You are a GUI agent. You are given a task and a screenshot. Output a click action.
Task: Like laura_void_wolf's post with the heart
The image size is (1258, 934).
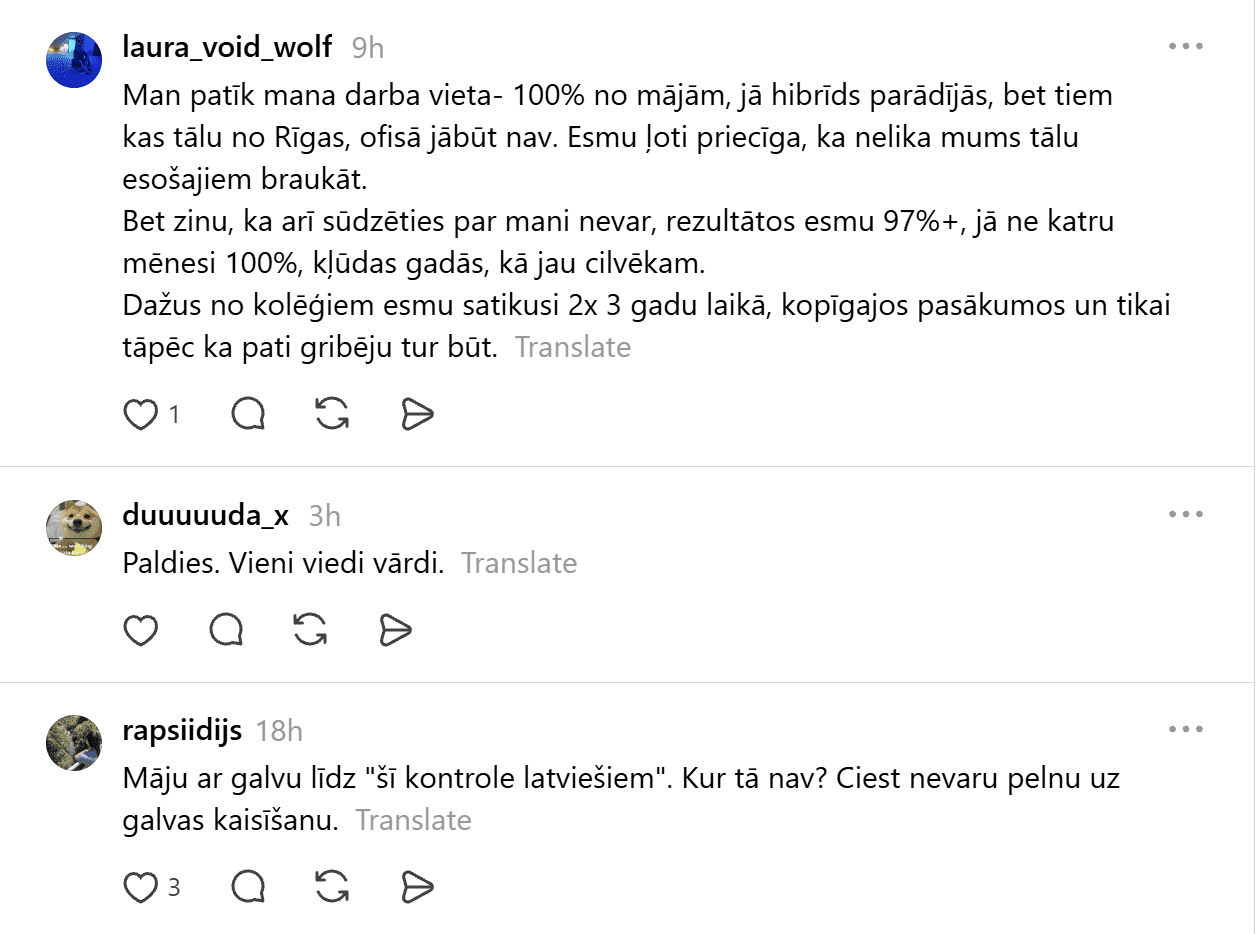pyautogui.click(x=141, y=414)
